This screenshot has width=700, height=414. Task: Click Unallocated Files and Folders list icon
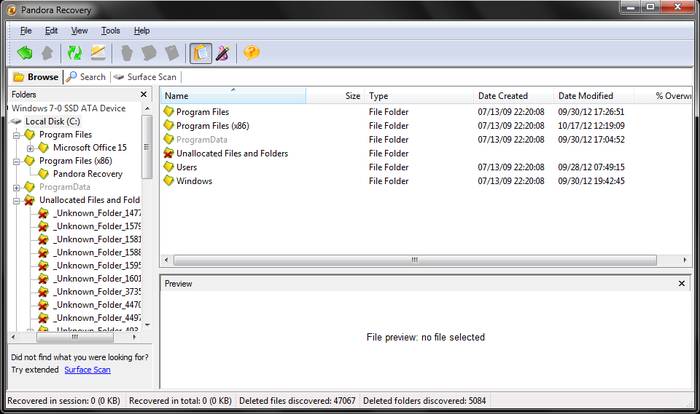168,153
